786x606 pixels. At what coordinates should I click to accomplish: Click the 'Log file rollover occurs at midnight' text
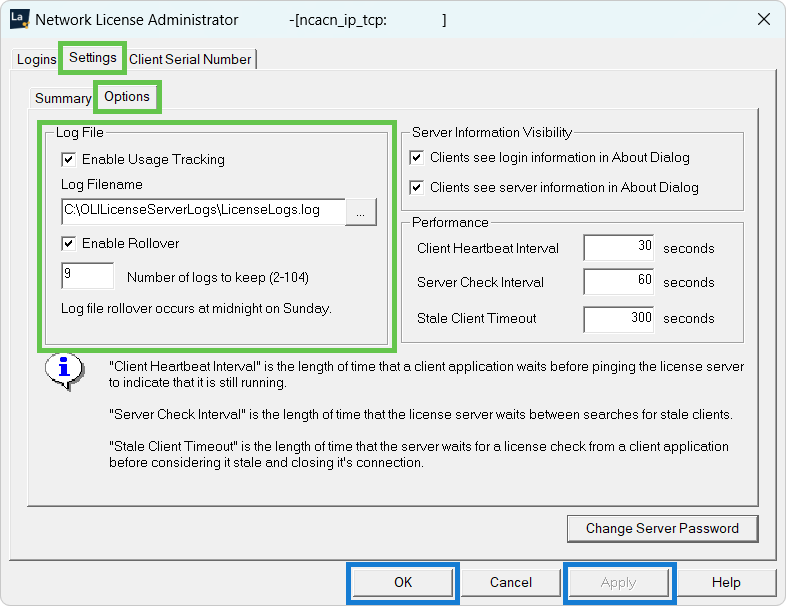pyautogui.click(x=196, y=308)
